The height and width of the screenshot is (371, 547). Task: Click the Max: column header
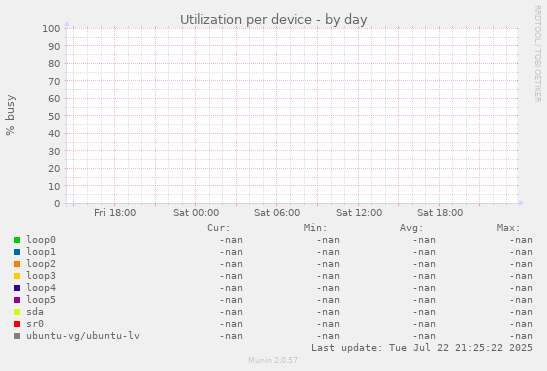508,228
